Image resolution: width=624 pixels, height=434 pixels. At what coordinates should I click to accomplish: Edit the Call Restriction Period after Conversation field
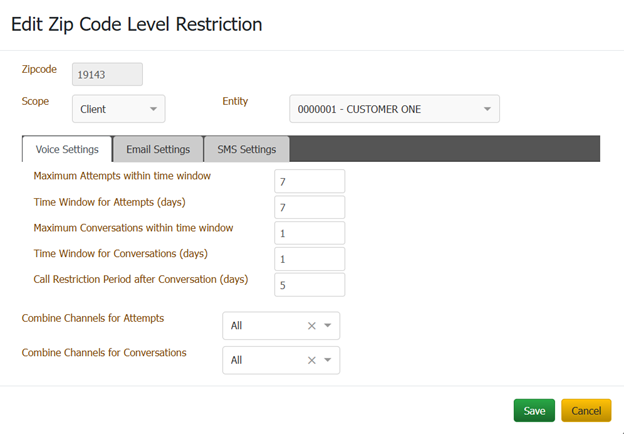click(309, 285)
